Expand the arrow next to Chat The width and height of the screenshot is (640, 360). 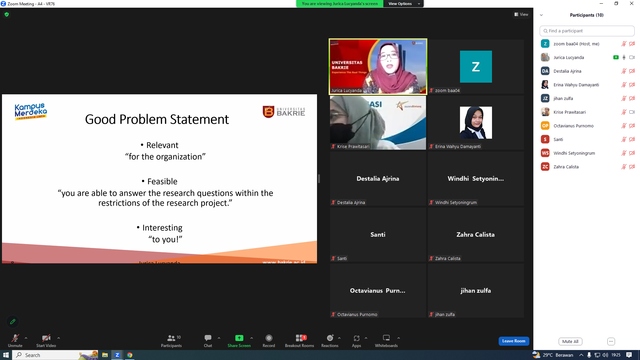pos(219,338)
